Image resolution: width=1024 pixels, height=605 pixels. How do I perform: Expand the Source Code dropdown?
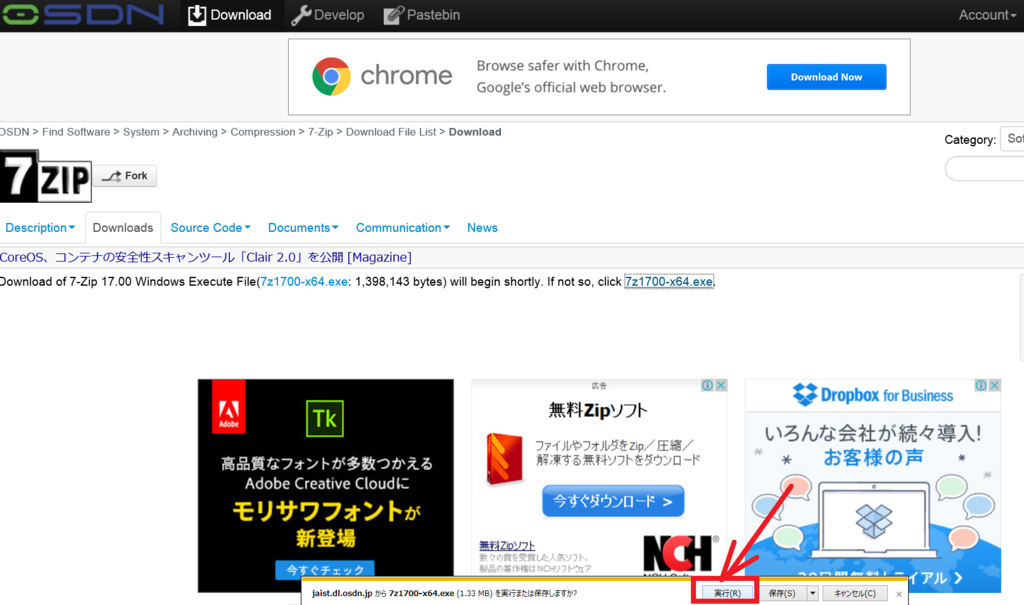[x=210, y=228]
